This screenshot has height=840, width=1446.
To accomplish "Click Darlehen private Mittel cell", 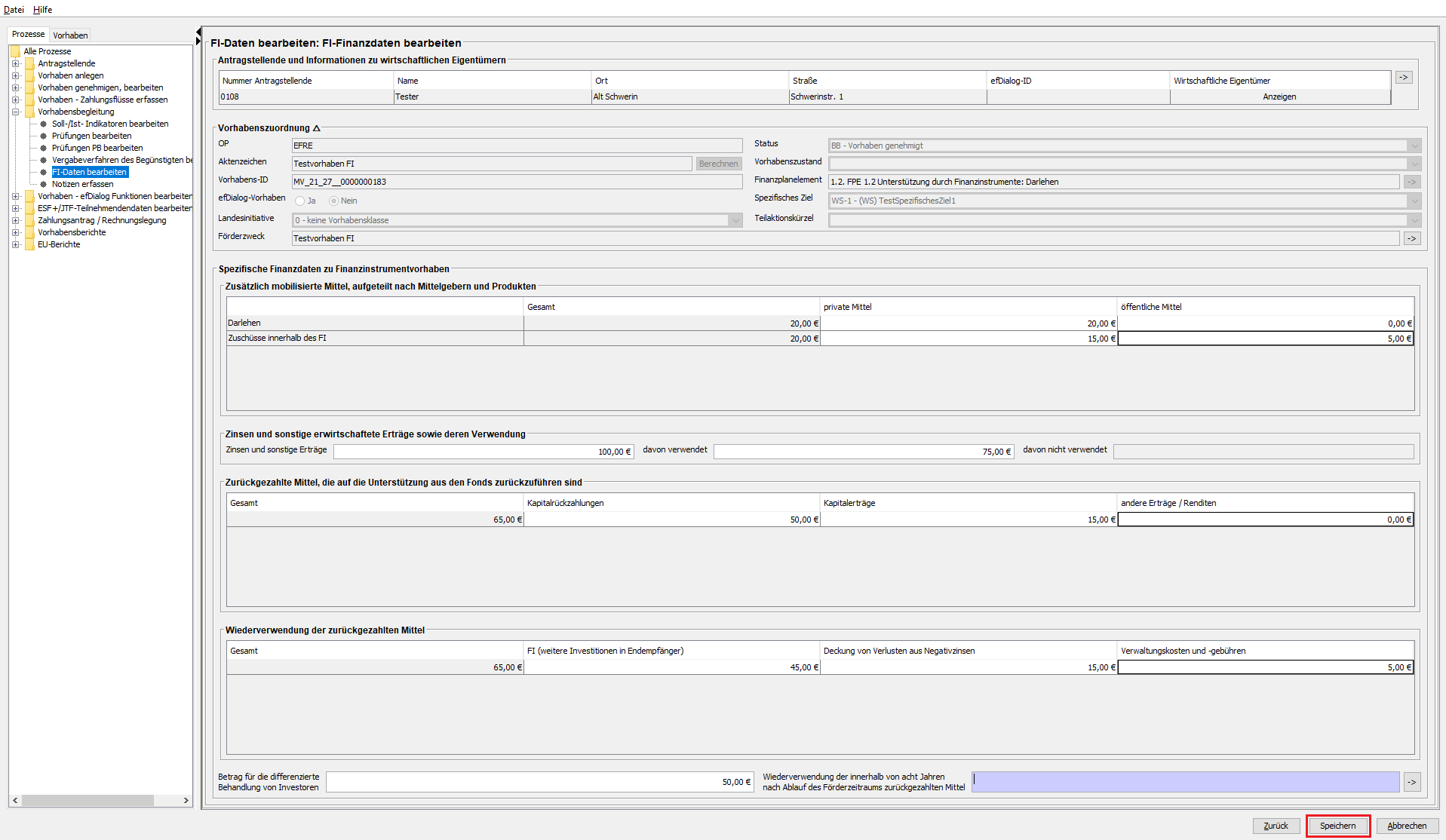I will pyautogui.click(x=969, y=323).
